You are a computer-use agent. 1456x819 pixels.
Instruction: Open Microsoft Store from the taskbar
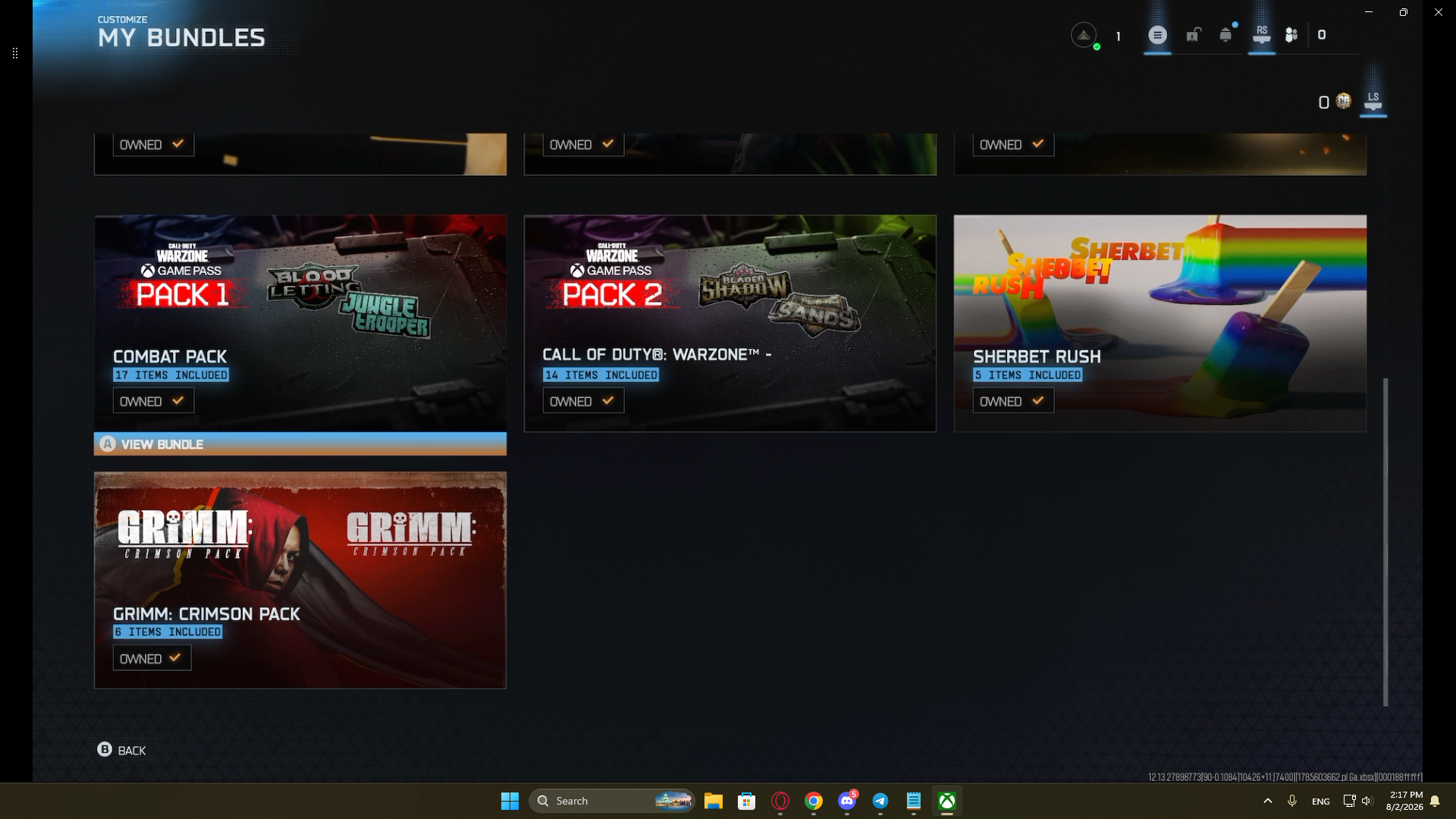[x=747, y=801]
